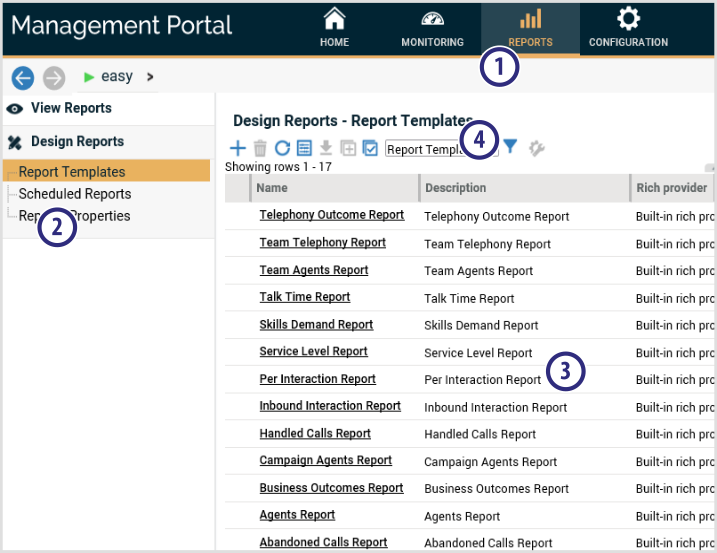Click the Team Agents Report description cell
The width and height of the screenshot is (717, 553).
click(x=478, y=271)
